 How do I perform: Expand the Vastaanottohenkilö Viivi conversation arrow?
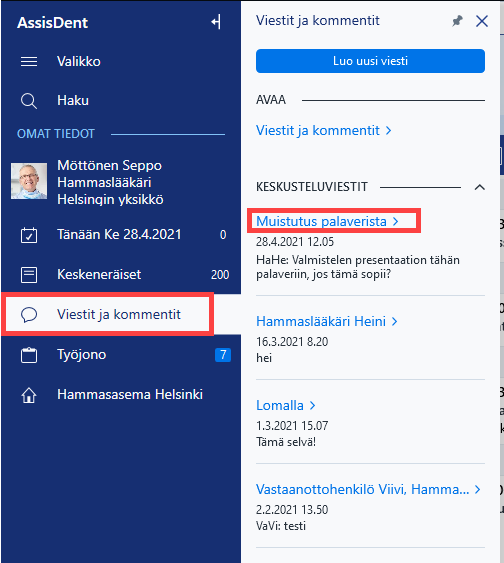(477, 489)
